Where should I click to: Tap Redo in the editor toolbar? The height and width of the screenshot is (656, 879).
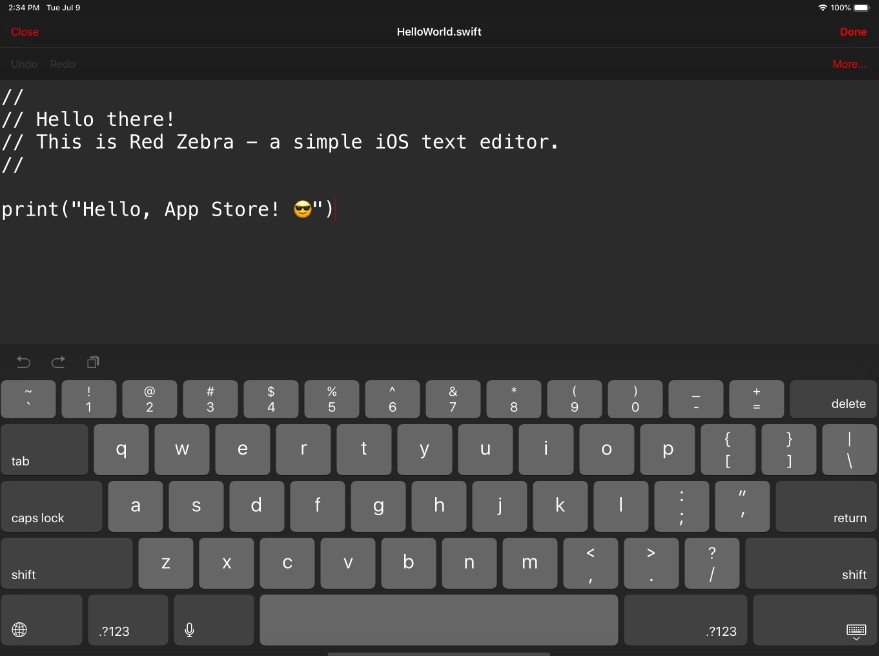pyautogui.click(x=62, y=64)
